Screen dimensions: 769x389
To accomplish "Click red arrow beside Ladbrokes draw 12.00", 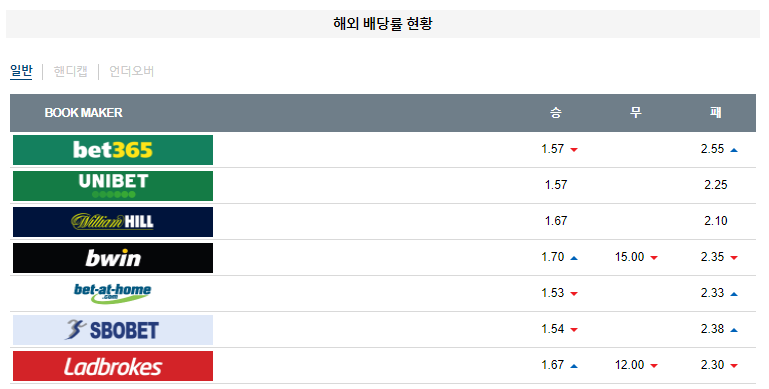I will tap(654, 365).
